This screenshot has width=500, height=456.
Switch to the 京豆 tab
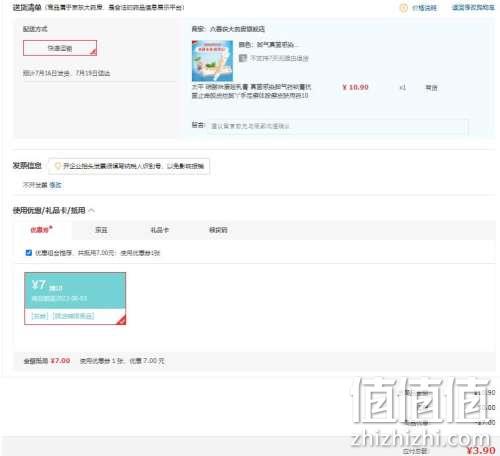point(101,230)
